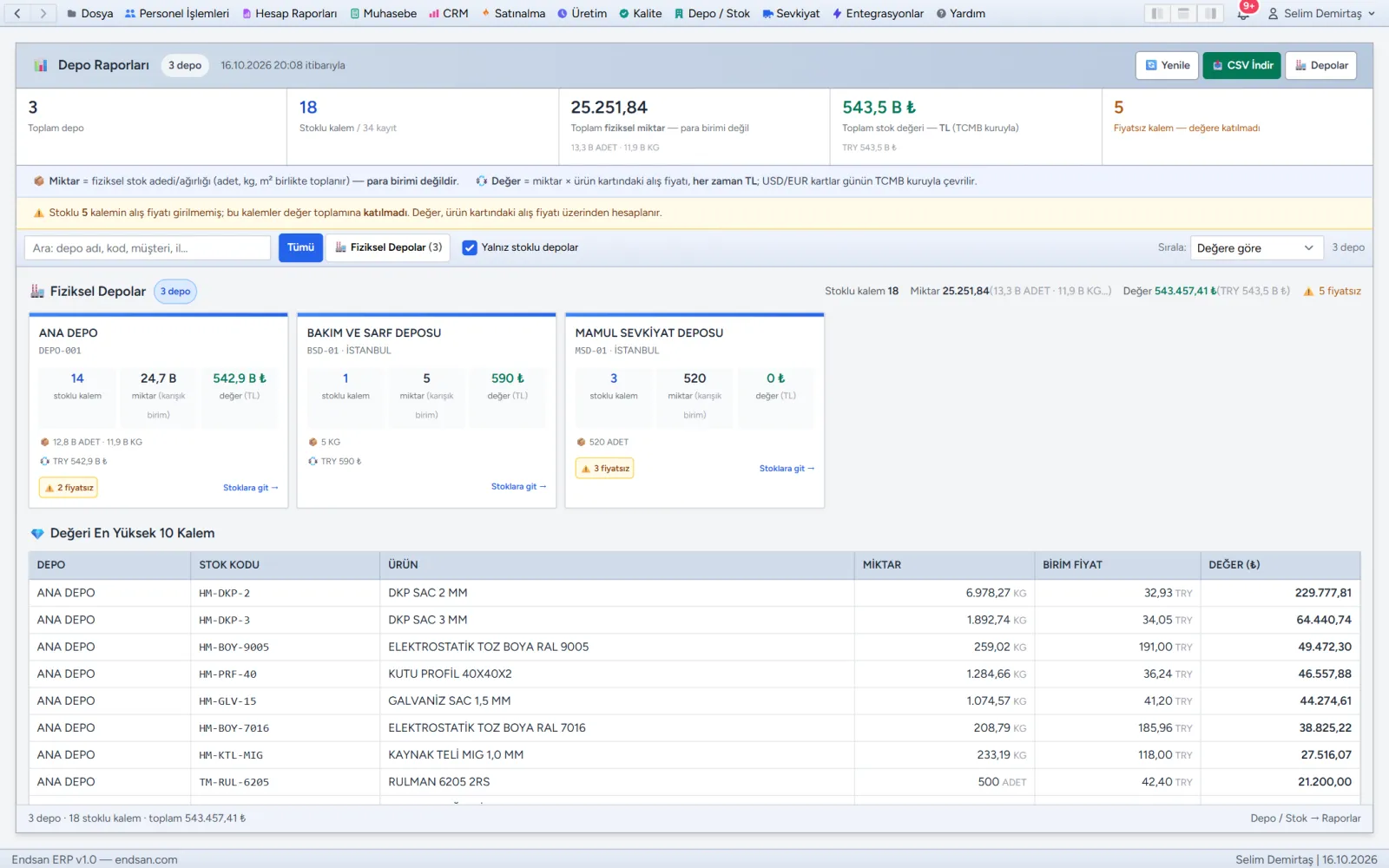Download report with CSV İndir button
The width and height of the screenshot is (1389, 868).
tap(1242, 66)
